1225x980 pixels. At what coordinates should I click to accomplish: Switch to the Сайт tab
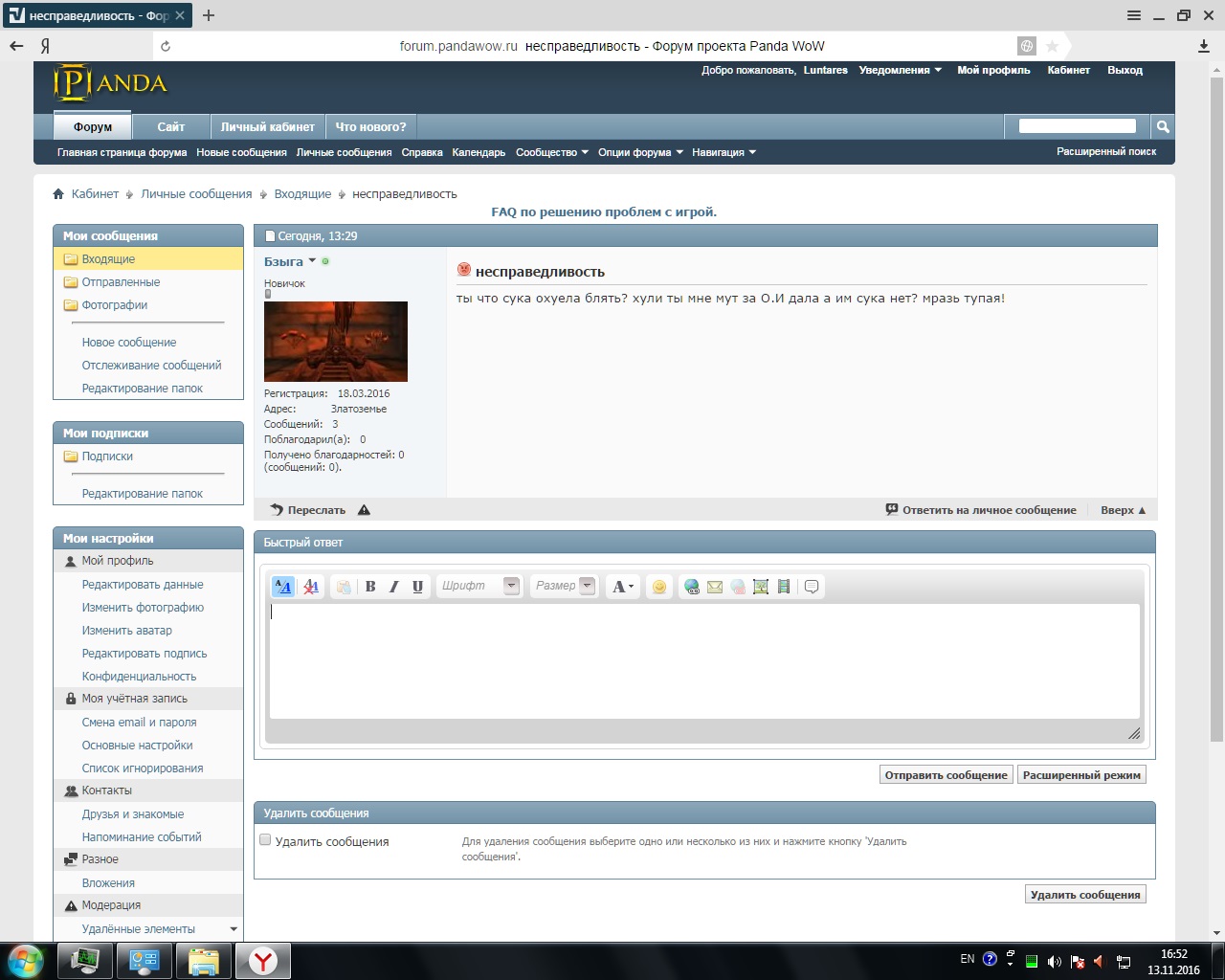tap(171, 126)
